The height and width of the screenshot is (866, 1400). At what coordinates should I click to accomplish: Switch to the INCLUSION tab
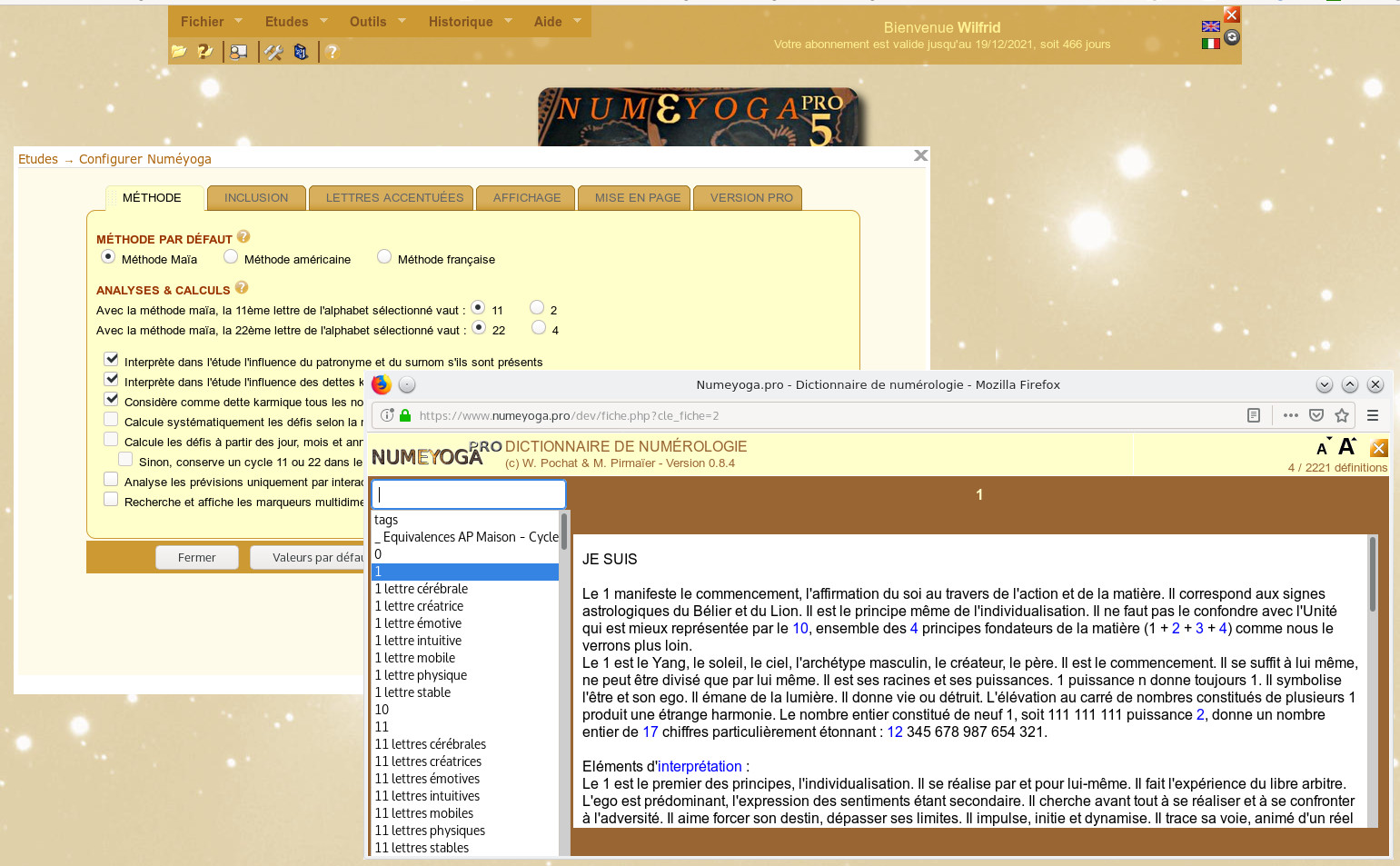[x=256, y=198]
